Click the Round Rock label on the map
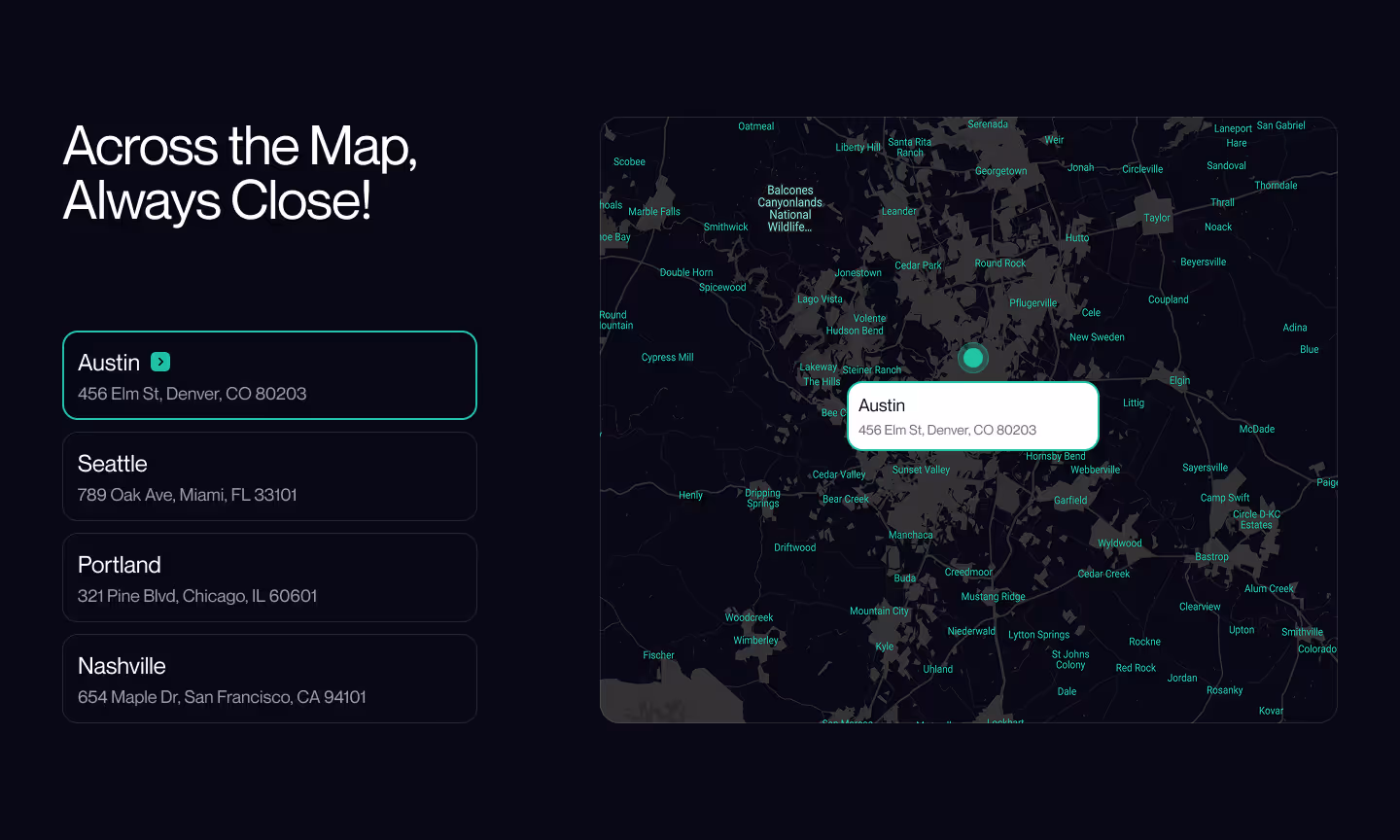Screen dimensions: 1400x840 (999, 263)
